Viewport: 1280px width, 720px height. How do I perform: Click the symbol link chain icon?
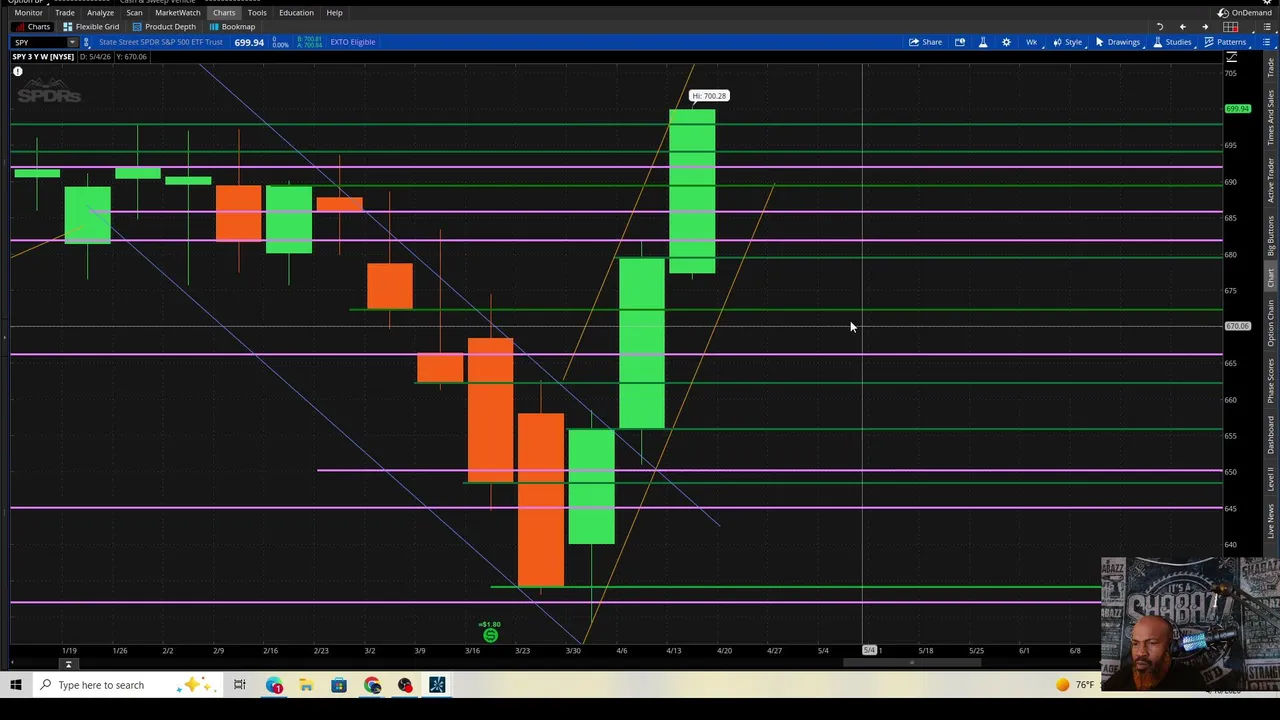click(87, 42)
